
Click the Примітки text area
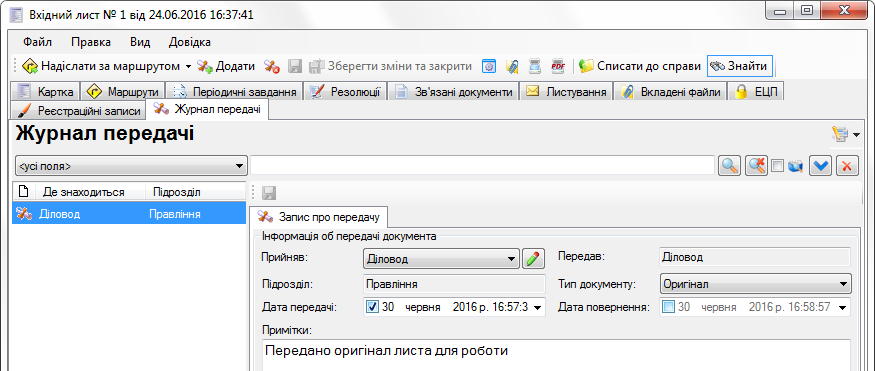point(555,355)
